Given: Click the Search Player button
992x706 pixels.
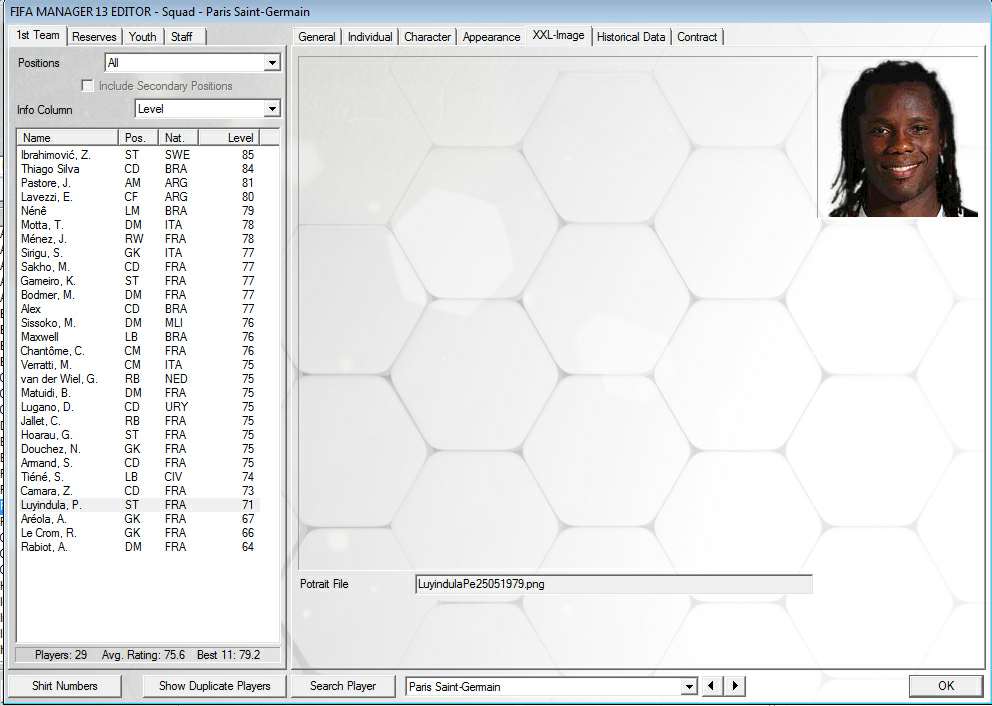Looking at the screenshot, I should 343,686.
